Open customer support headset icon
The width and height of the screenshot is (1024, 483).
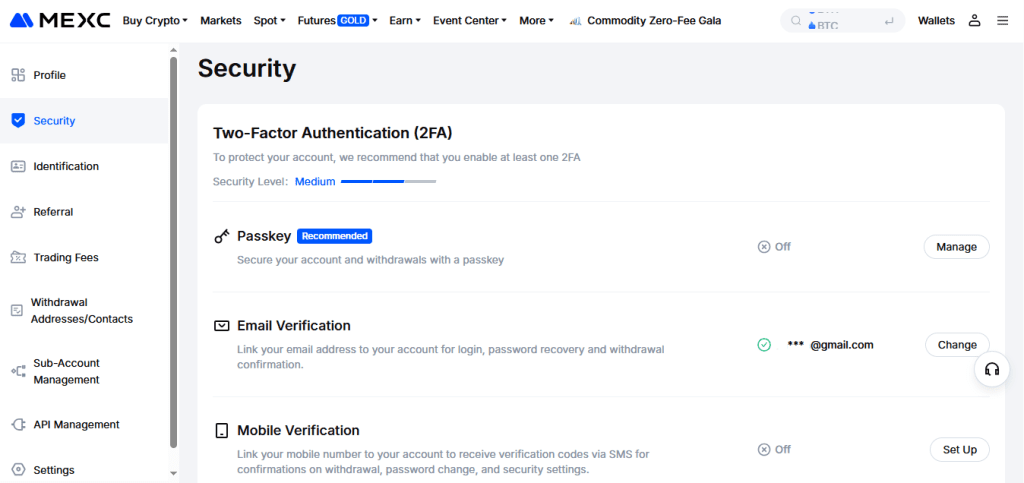coord(992,369)
